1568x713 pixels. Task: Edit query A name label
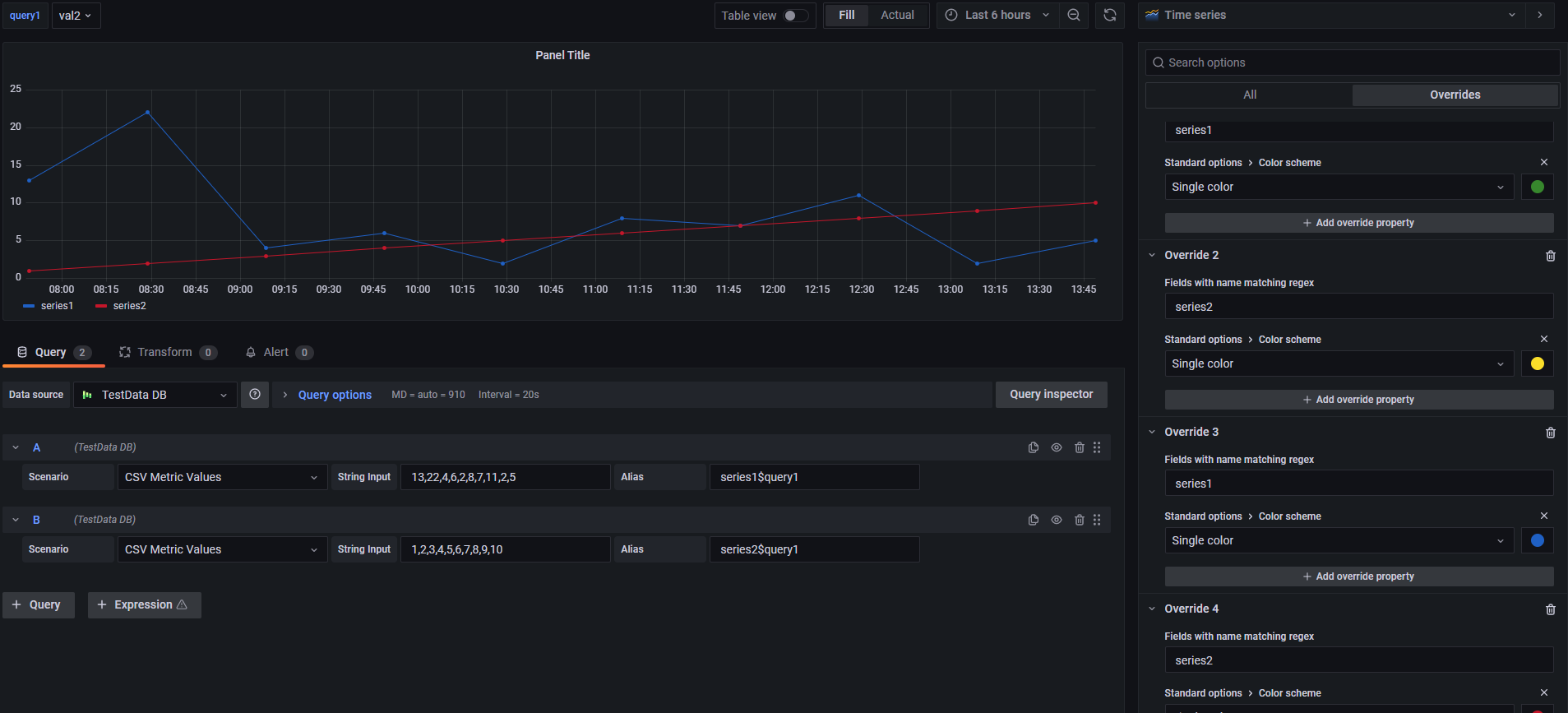pyautogui.click(x=36, y=447)
